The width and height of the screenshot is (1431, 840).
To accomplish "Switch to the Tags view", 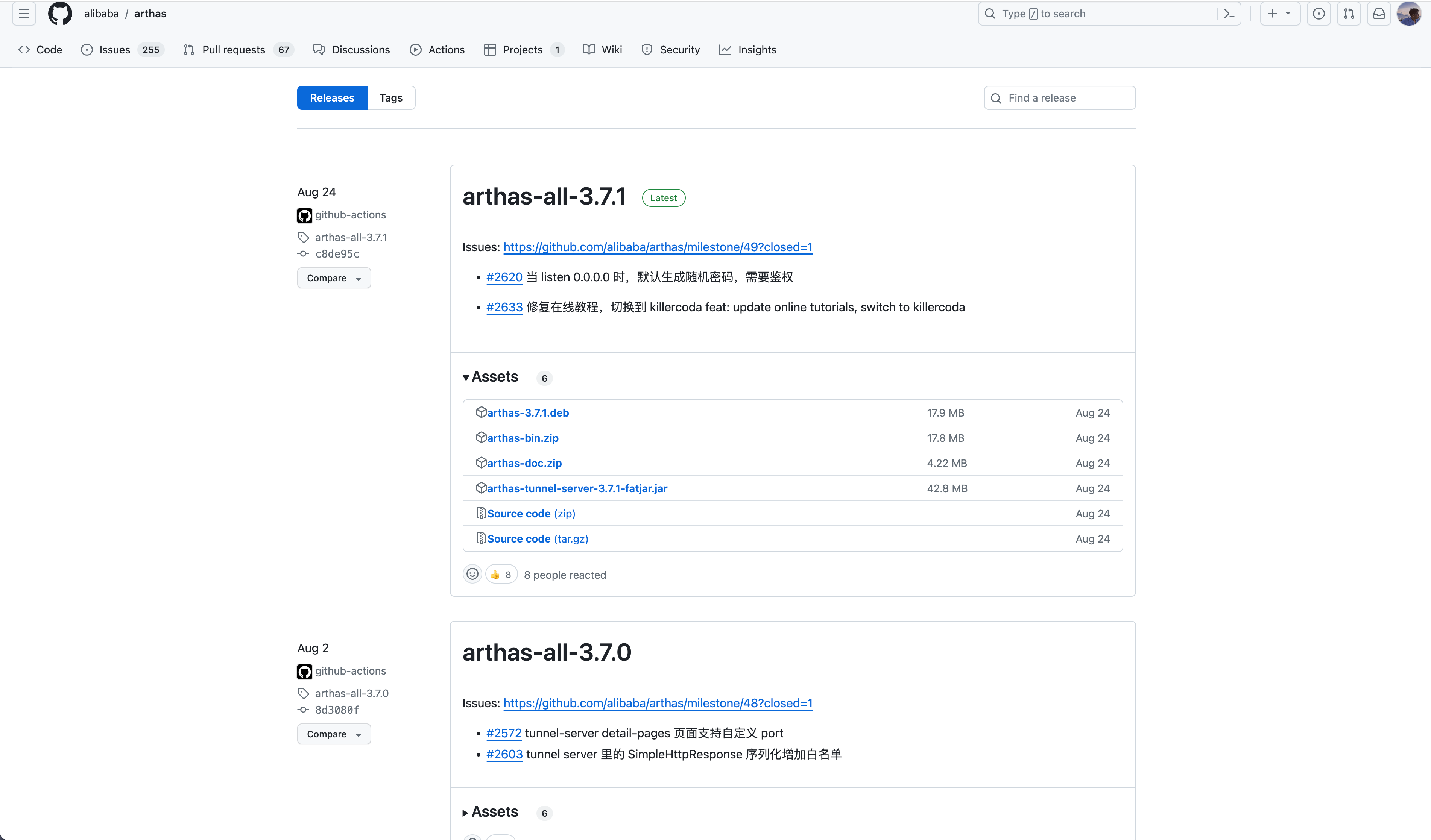I will pyautogui.click(x=391, y=98).
